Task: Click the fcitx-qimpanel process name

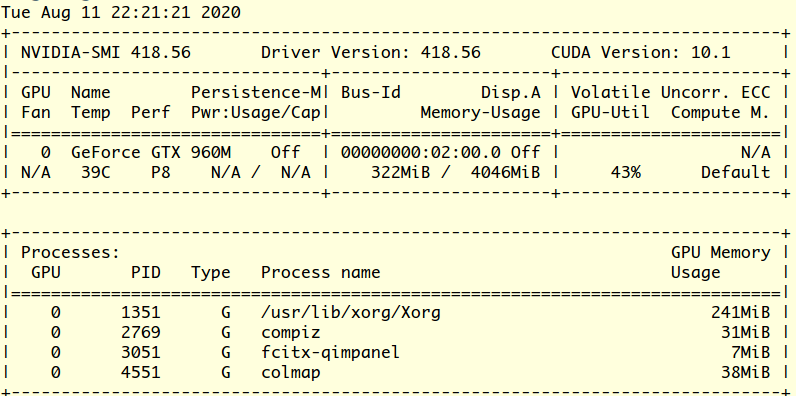Action: click(330, 352)
